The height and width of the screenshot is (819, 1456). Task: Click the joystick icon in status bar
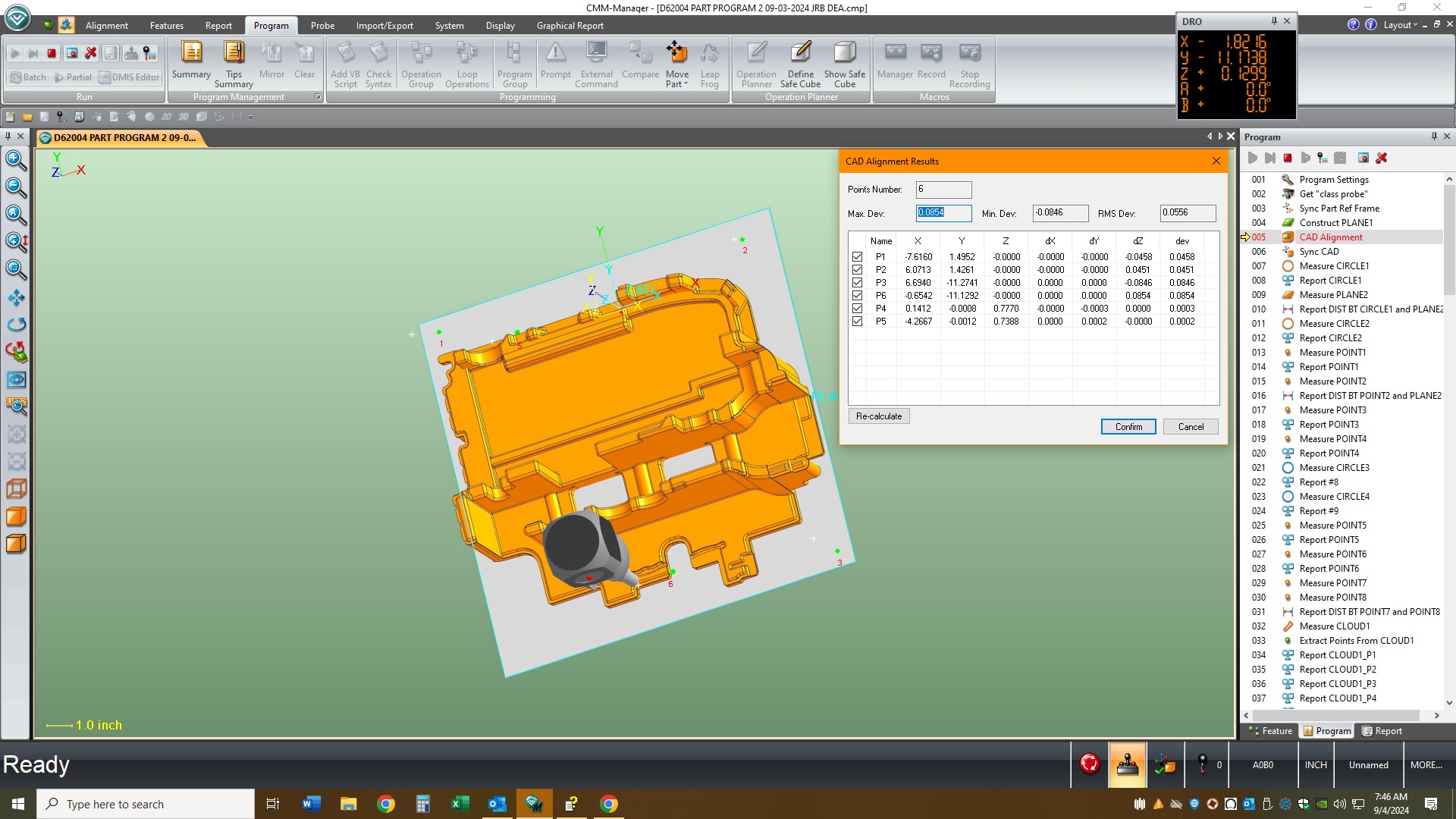[1128, 764]
